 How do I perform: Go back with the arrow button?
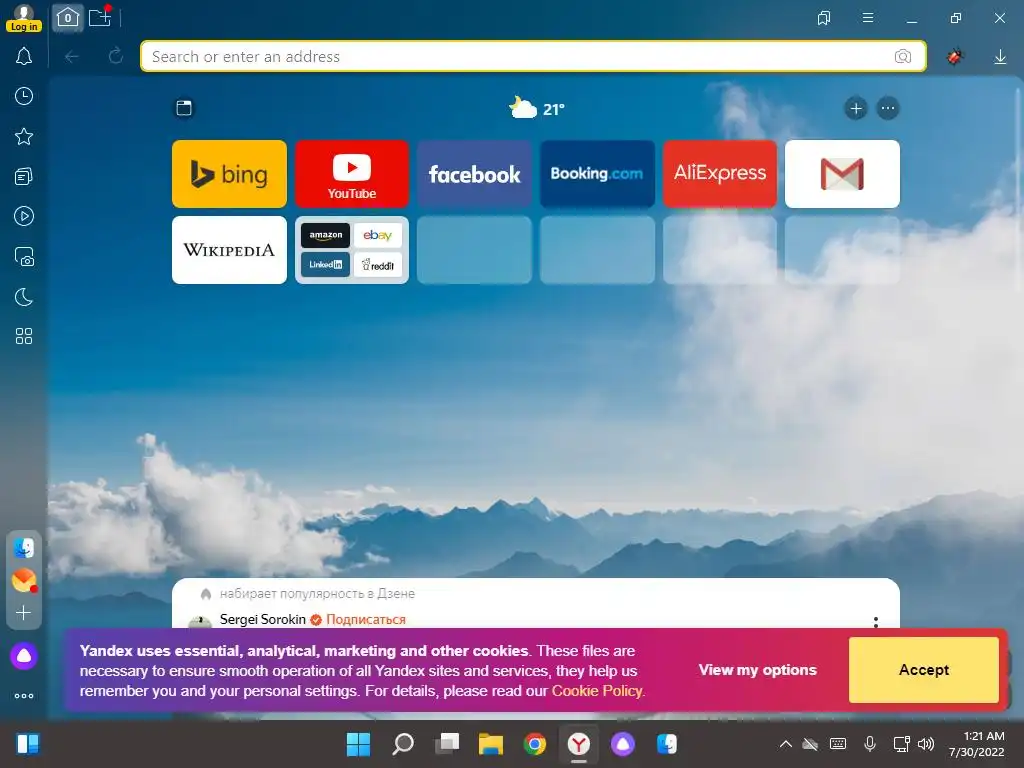pyautogui.click(x=72, y=57)
